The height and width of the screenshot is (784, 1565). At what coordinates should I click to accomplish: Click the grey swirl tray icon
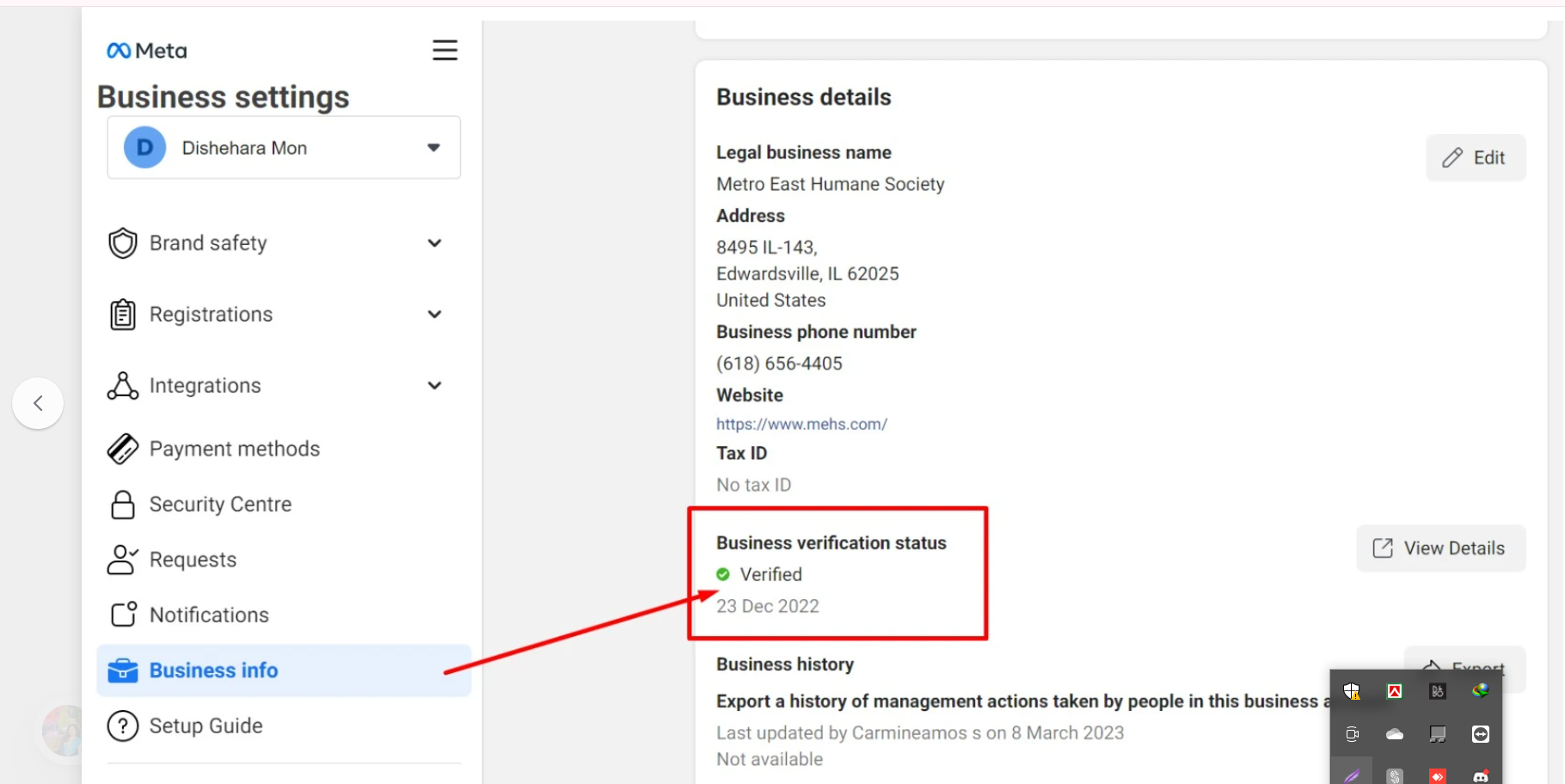coord(1395,776)
